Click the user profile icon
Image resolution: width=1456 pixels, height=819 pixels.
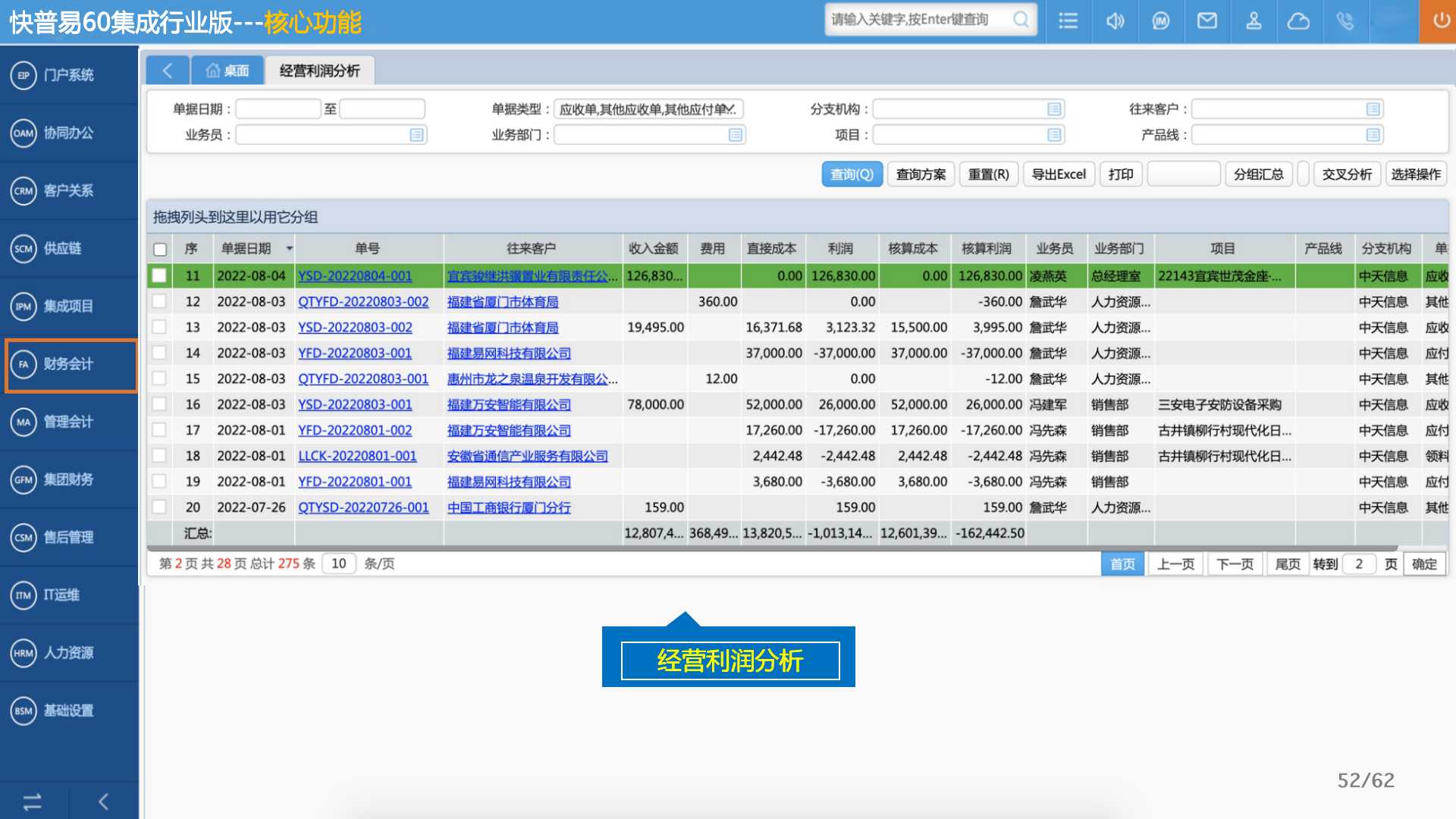[x=1254, y=20]
